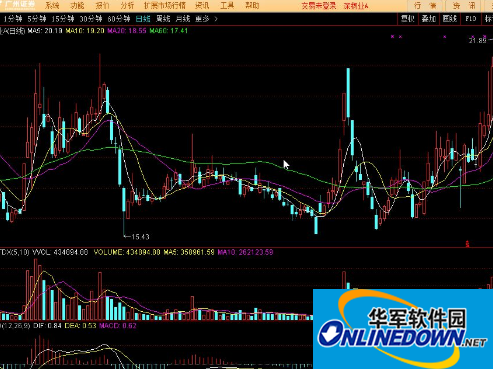Click the 叠加 overlay button

[429, 19]
